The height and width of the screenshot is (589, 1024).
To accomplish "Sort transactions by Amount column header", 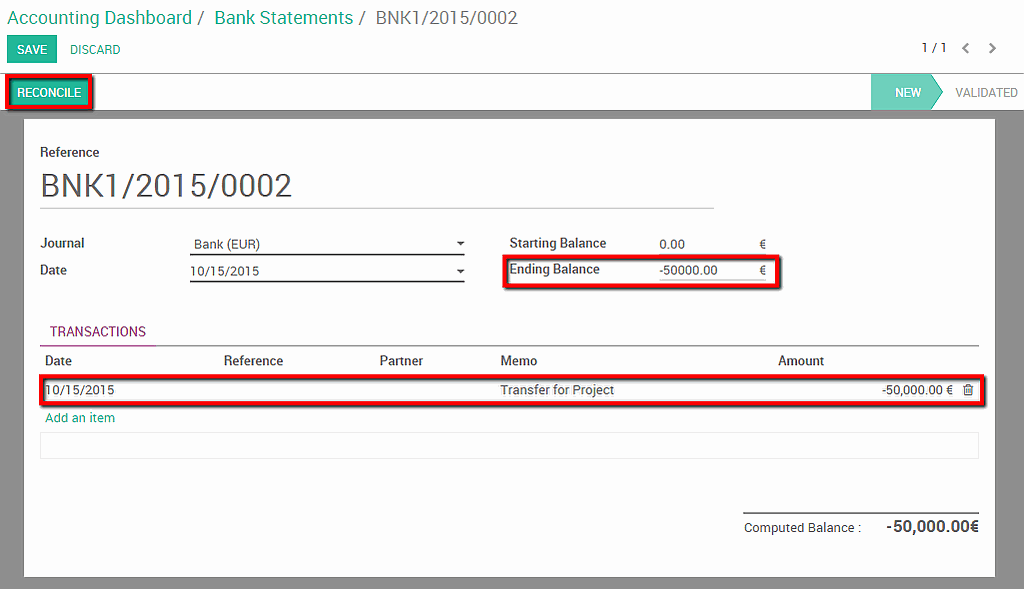I will (x=801, y=361).
